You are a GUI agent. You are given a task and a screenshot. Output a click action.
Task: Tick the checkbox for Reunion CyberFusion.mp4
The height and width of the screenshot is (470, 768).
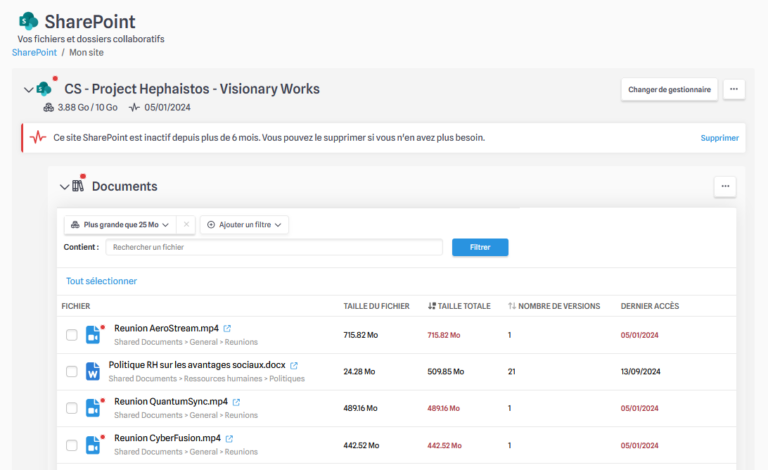72,445
